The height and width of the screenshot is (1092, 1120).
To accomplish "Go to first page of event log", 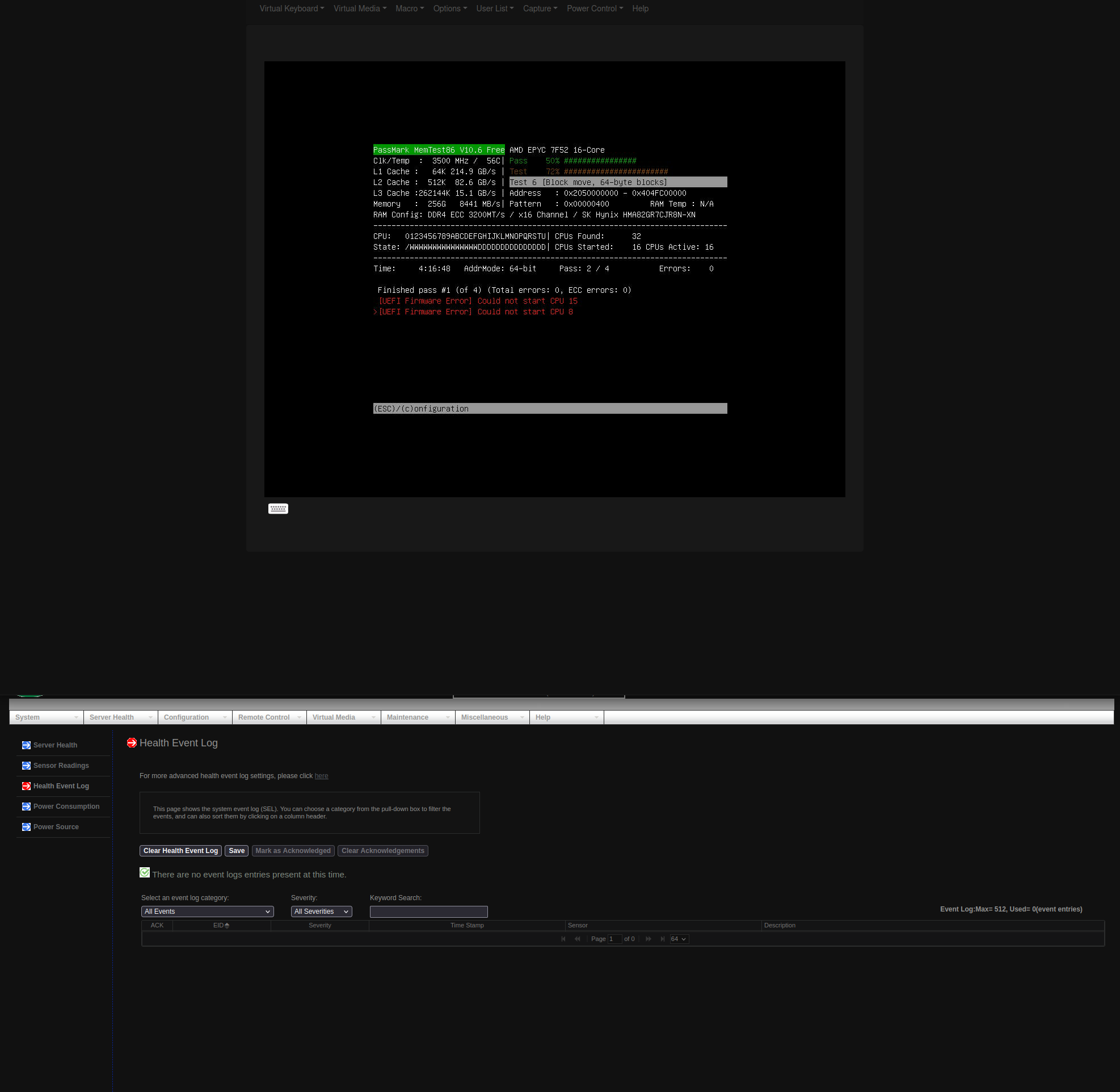I will 563,939.
